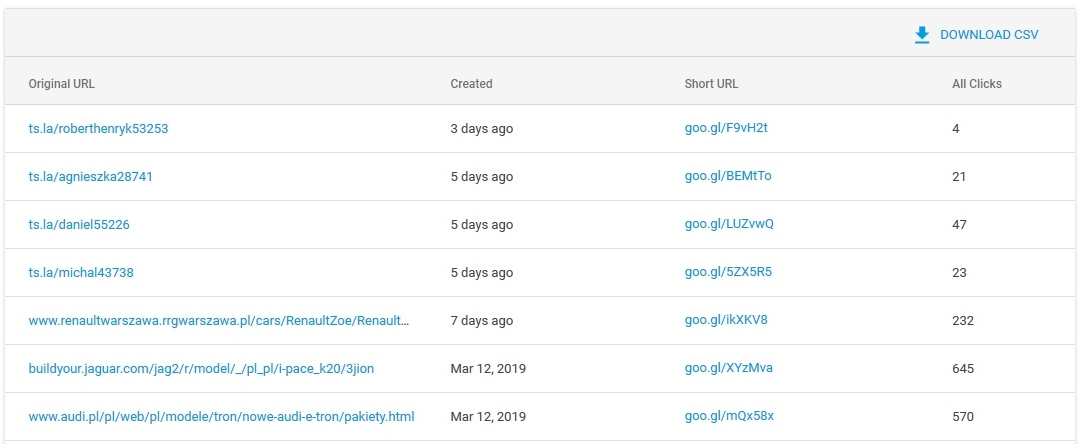Click short URL goo.gl/ikXKV8
This screenshot has height=444, width=1081.
pyautogui.click(x=726, y=320)
